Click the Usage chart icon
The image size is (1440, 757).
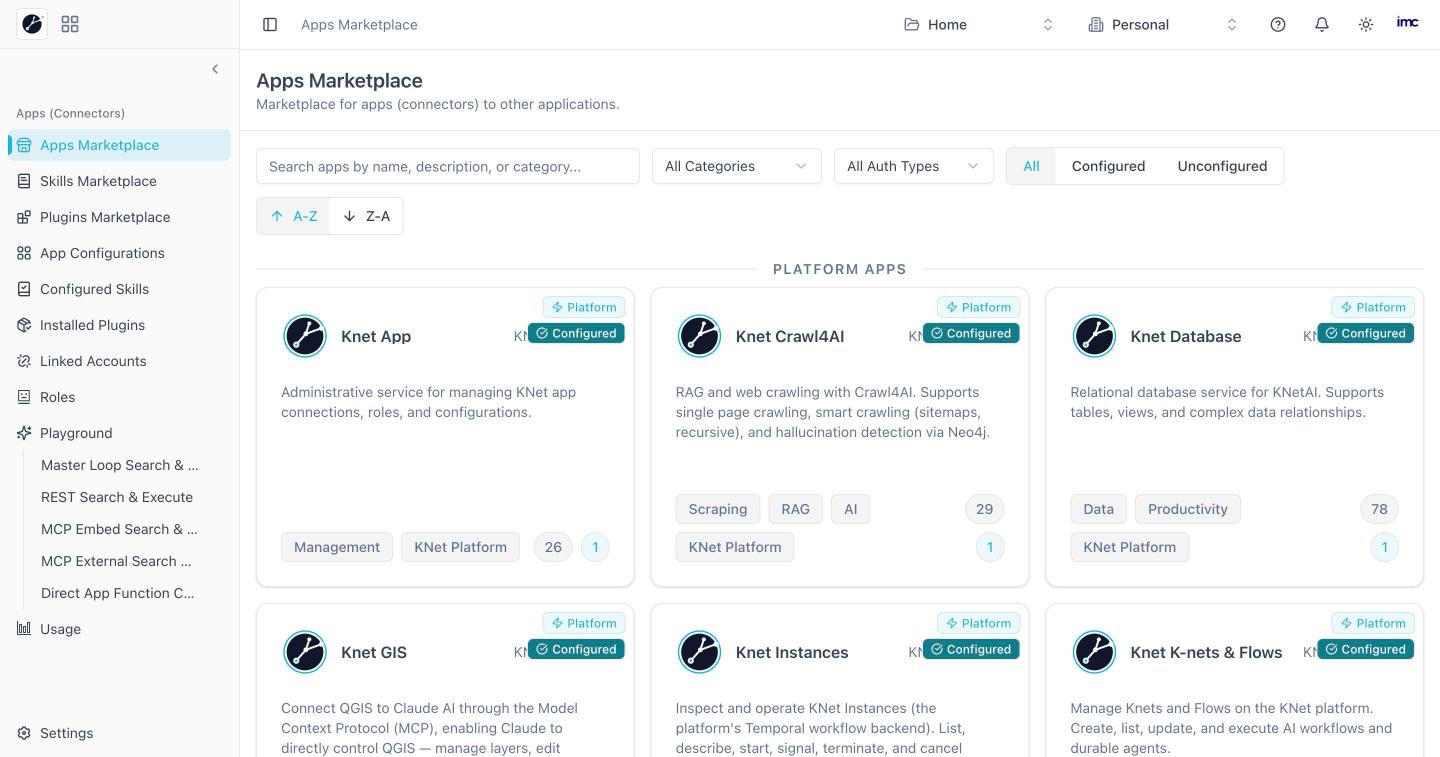pyautogui.click(x=24, y=629)
